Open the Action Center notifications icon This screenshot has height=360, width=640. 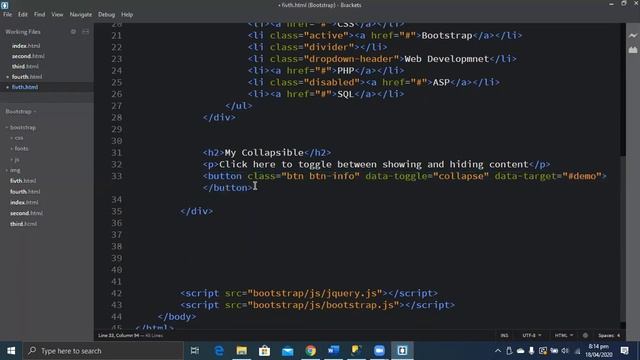click(624, 351)
